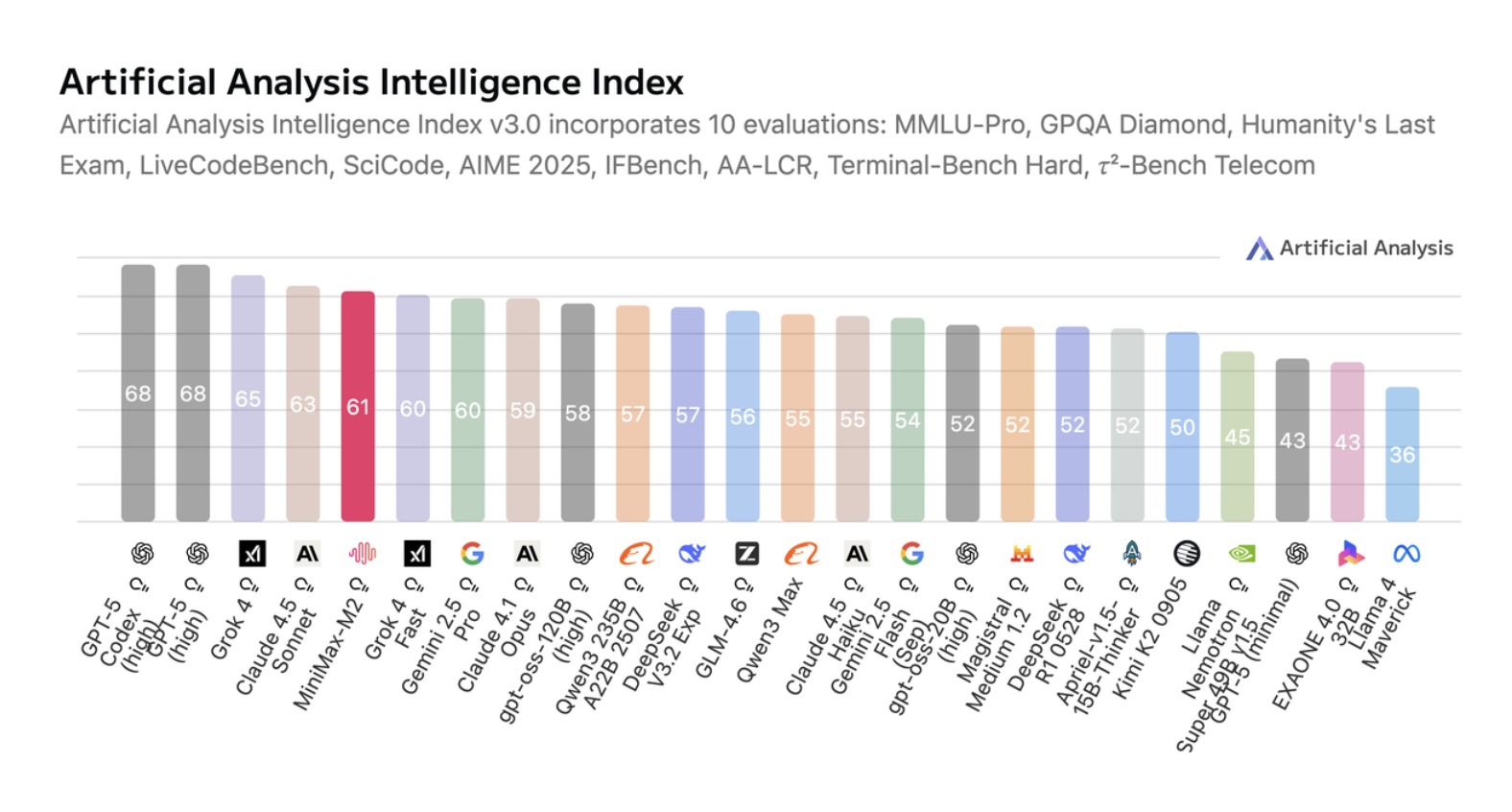Click the Google logo under Gemini 2.5 Pro
1512x812 pixels.
tap(472, 554)
